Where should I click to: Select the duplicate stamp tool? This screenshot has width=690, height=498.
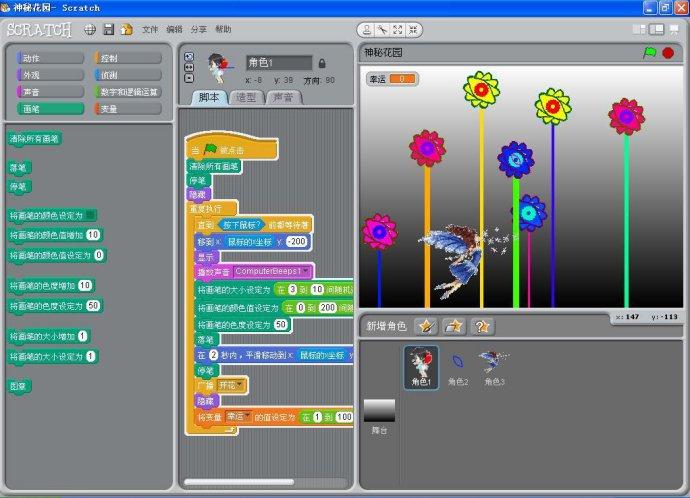click(366, 30)
